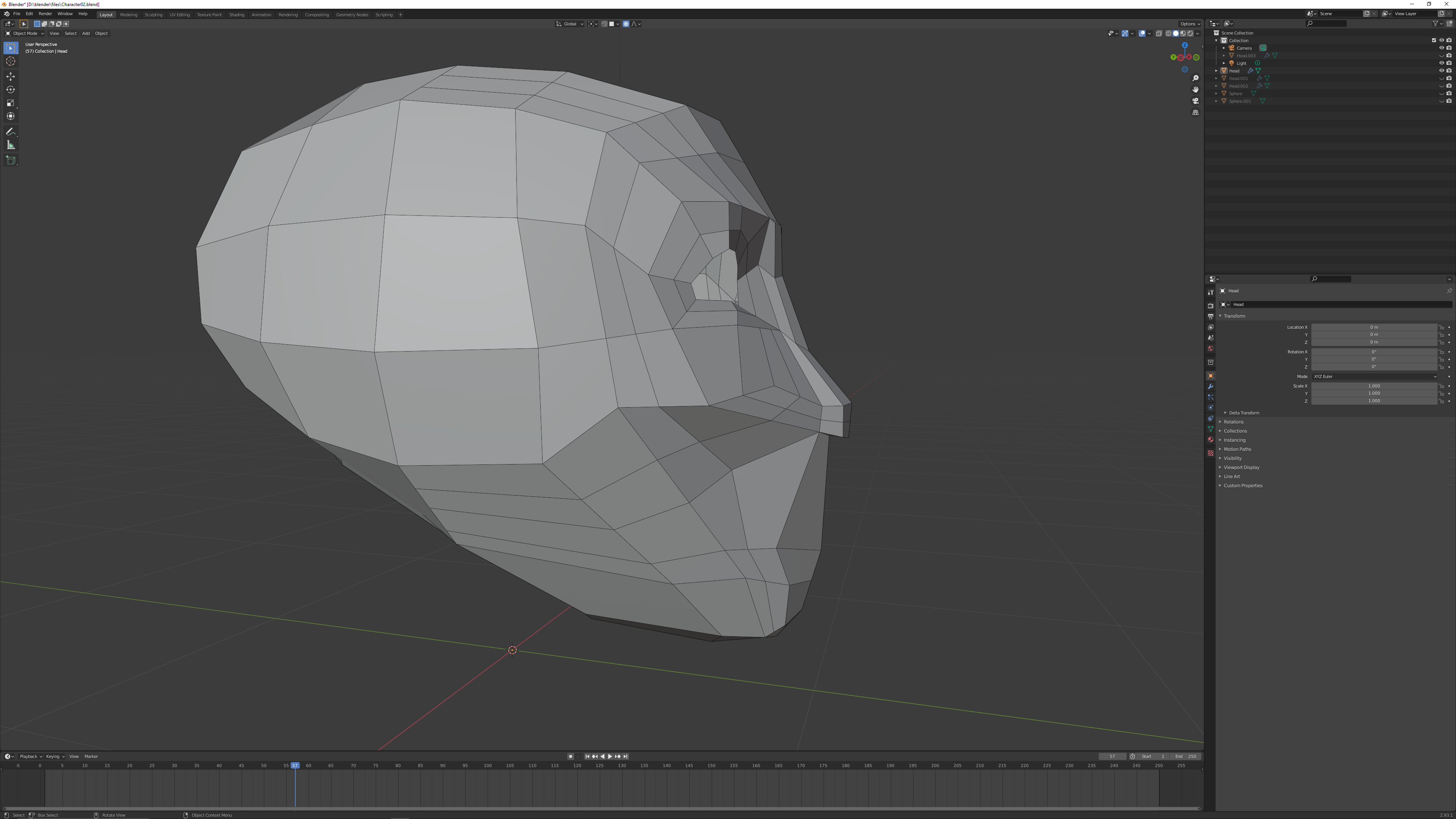Open the Material properties tab
The width and height of the screenshot is (1456, 819).
tap(1210, 440)
